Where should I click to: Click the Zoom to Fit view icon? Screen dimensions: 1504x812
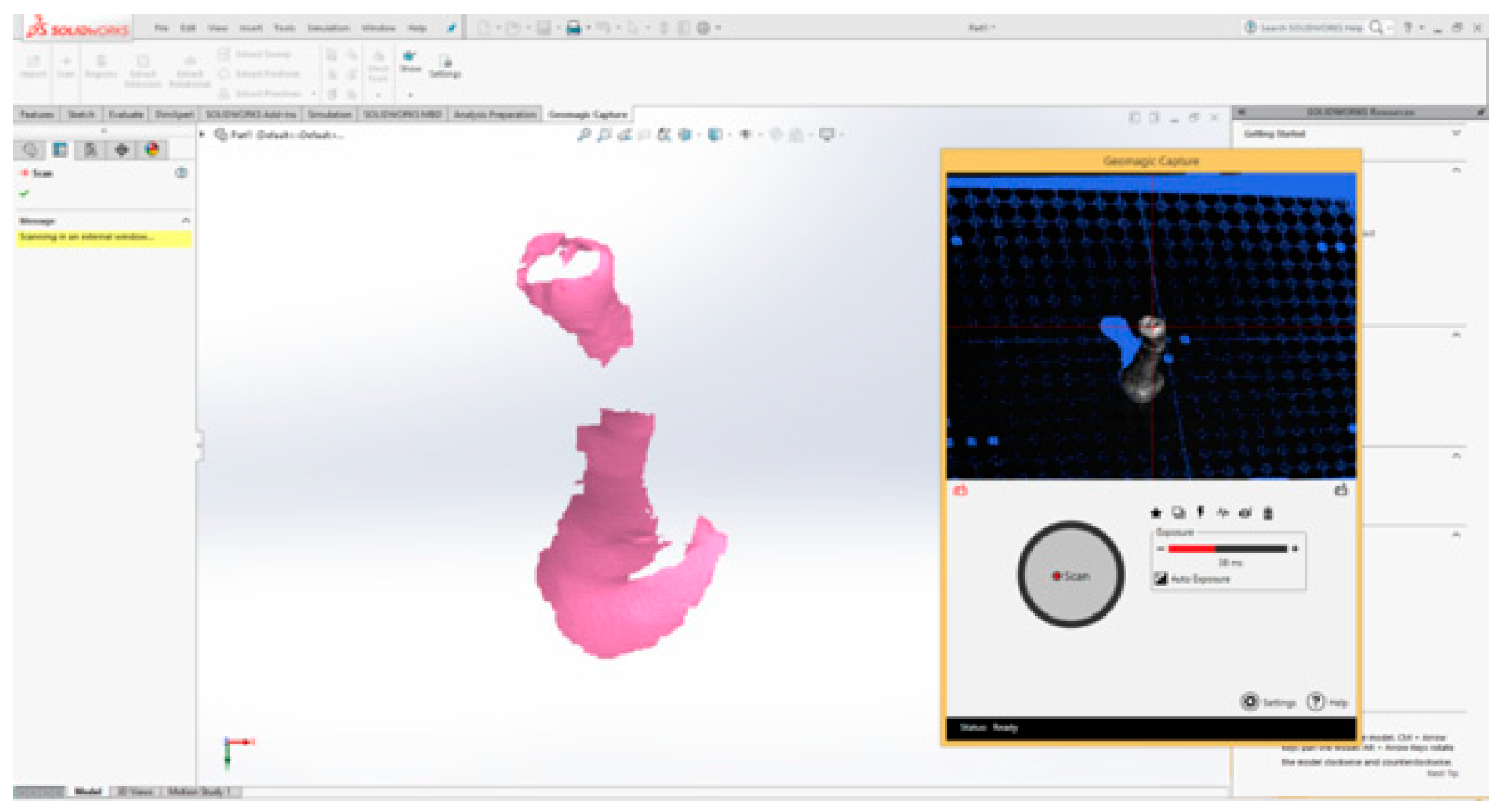[x=583, y=134]
